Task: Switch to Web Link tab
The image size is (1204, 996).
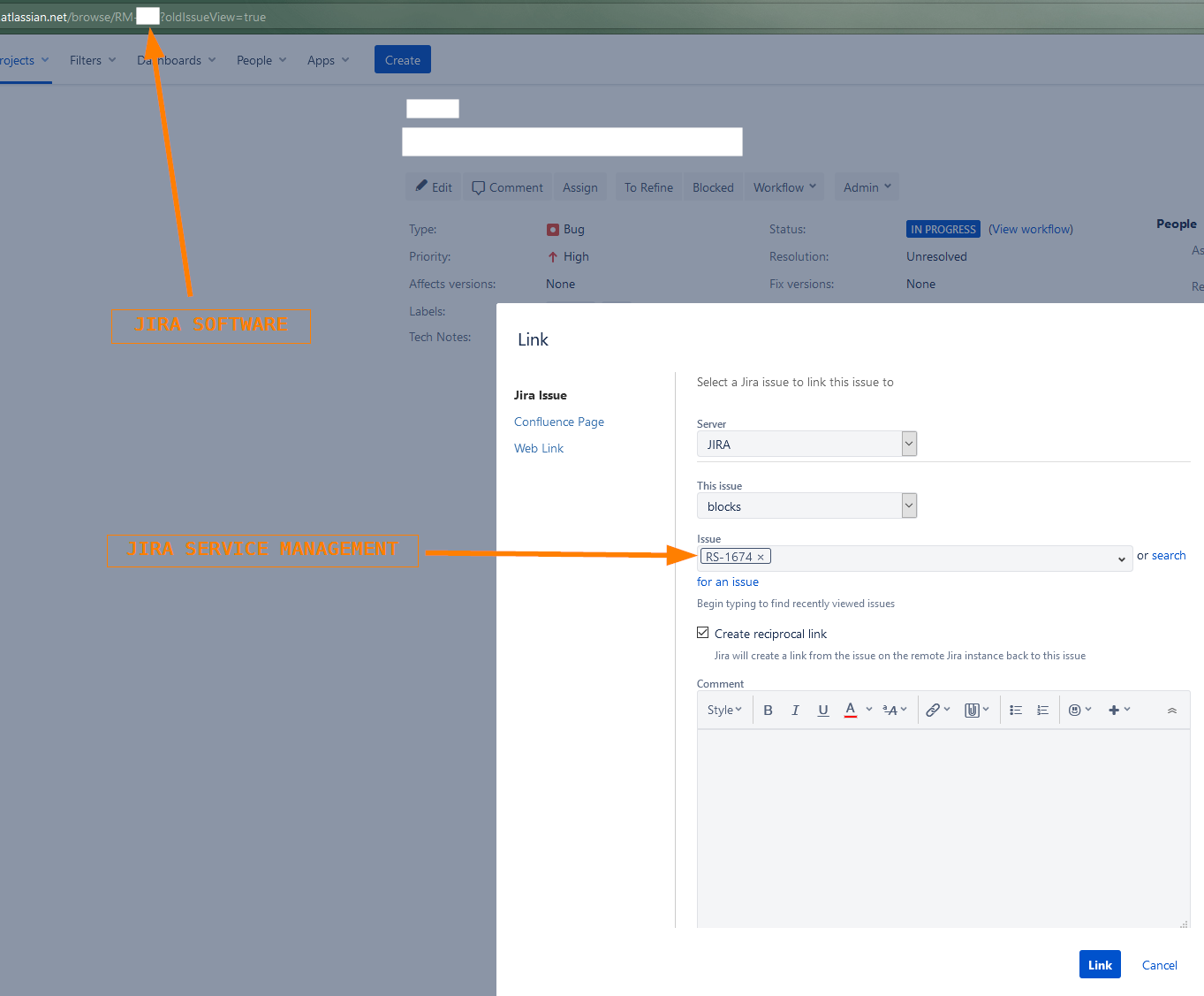Action: pyautogui.click(x=539, y=448)
